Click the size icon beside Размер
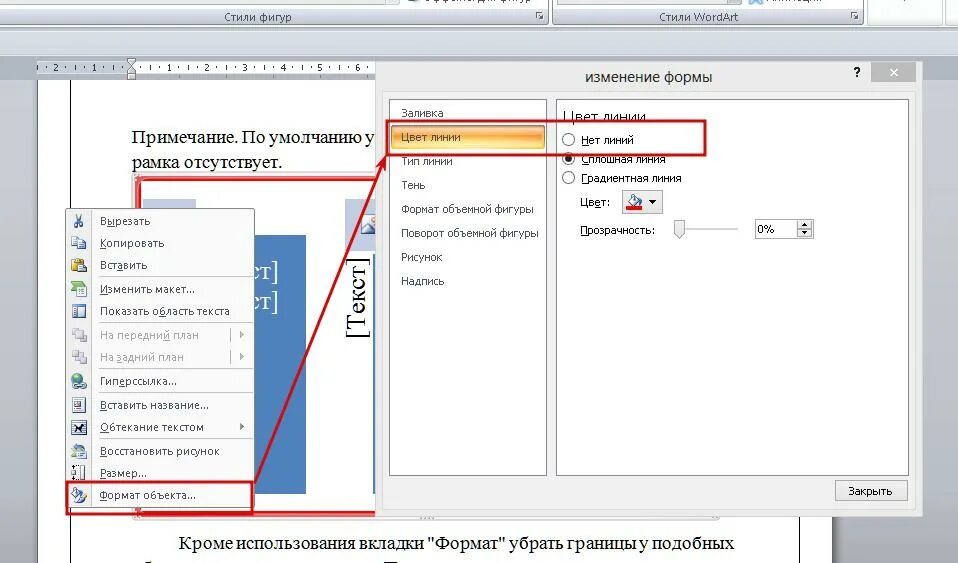 pyautogui.click(x=79, y=473)
